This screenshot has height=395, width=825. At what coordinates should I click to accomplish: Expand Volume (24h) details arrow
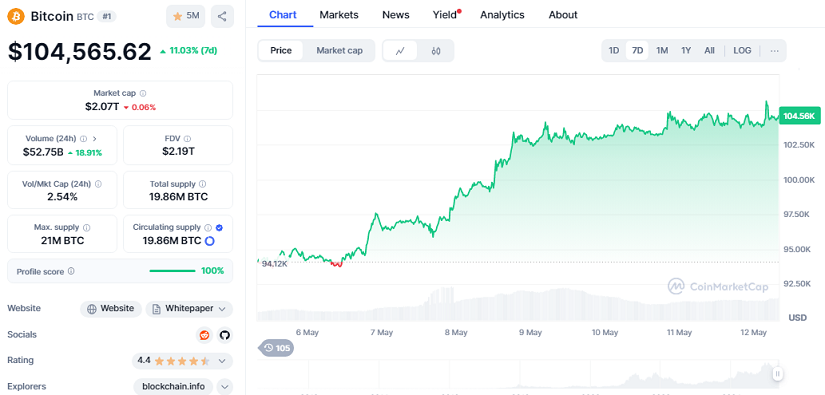tap(95, 139)
